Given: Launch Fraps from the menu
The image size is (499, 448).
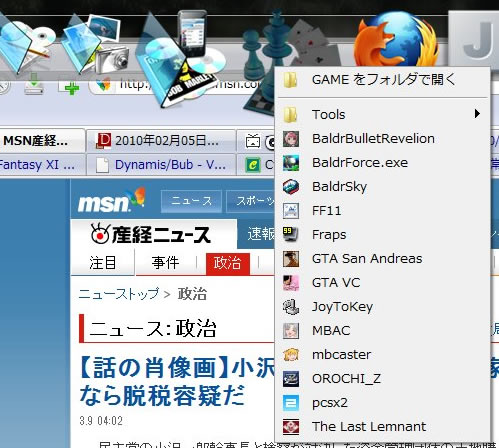Looking at the screenshot, I should coord(382,235).
